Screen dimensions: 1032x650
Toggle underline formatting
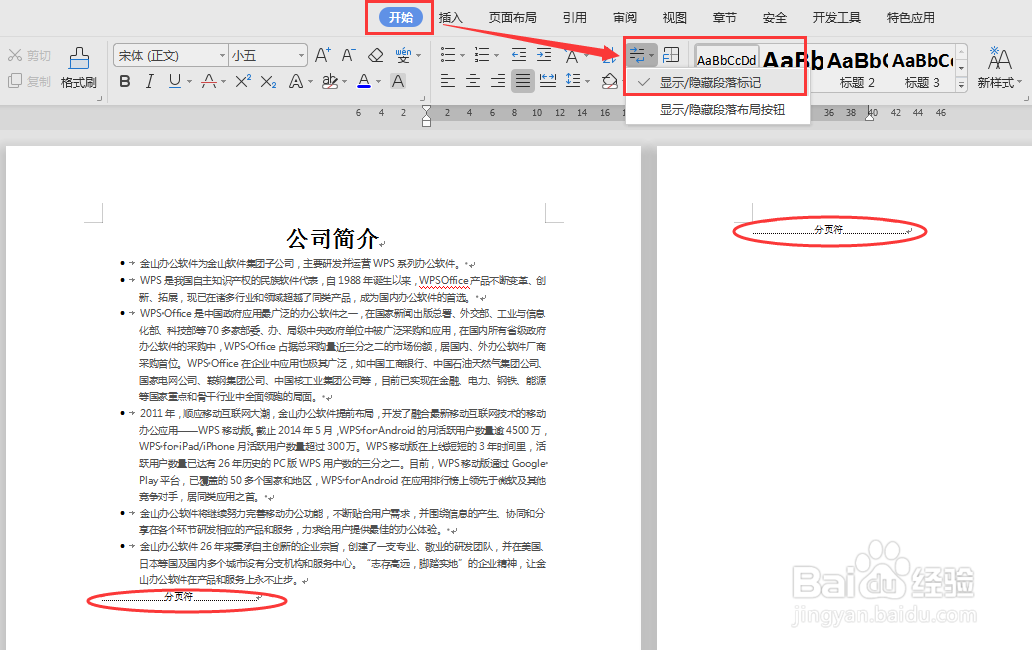[x=173, y=81]
